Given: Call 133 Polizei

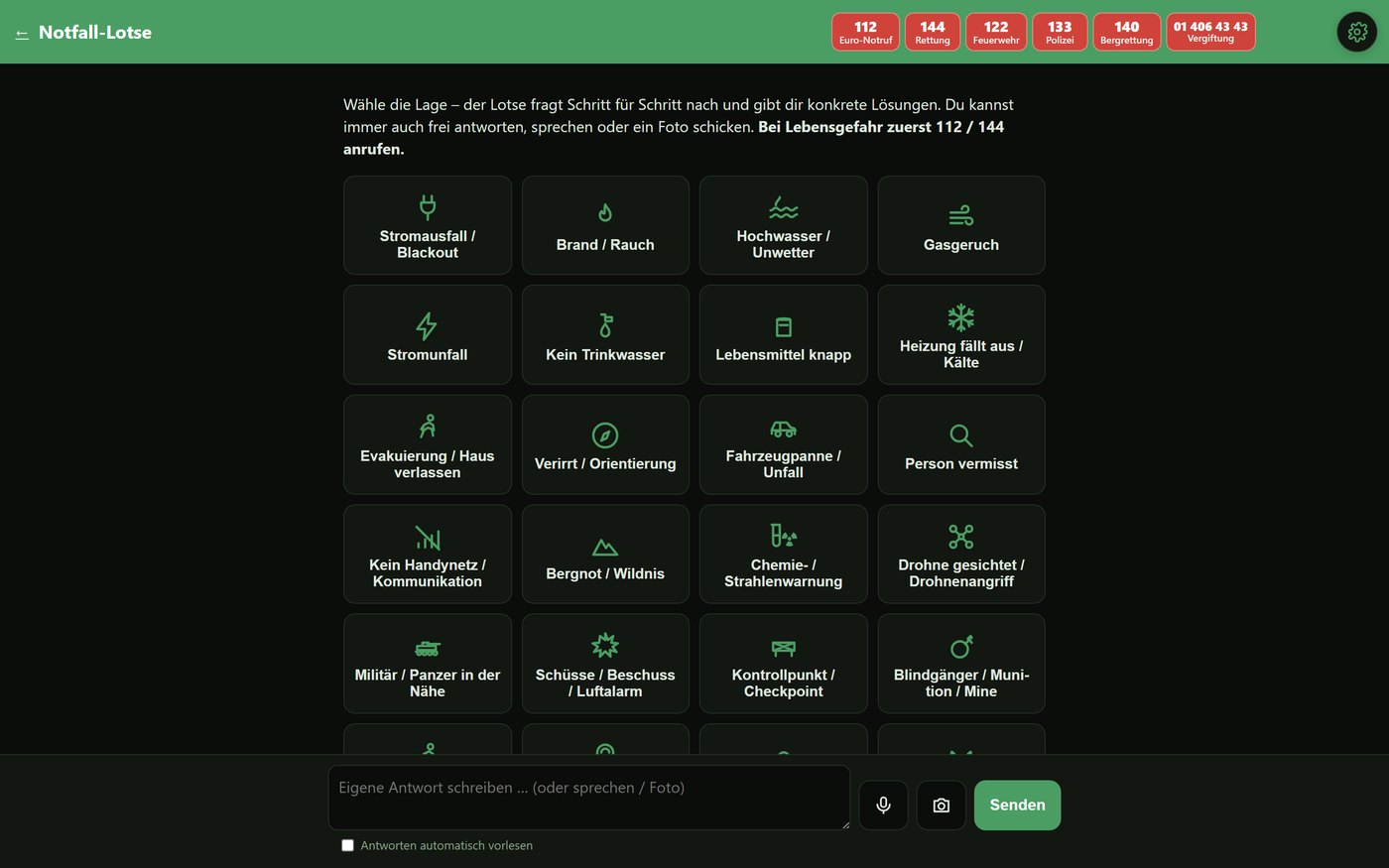Looking at the screenshot, I should pos(1060,32).
